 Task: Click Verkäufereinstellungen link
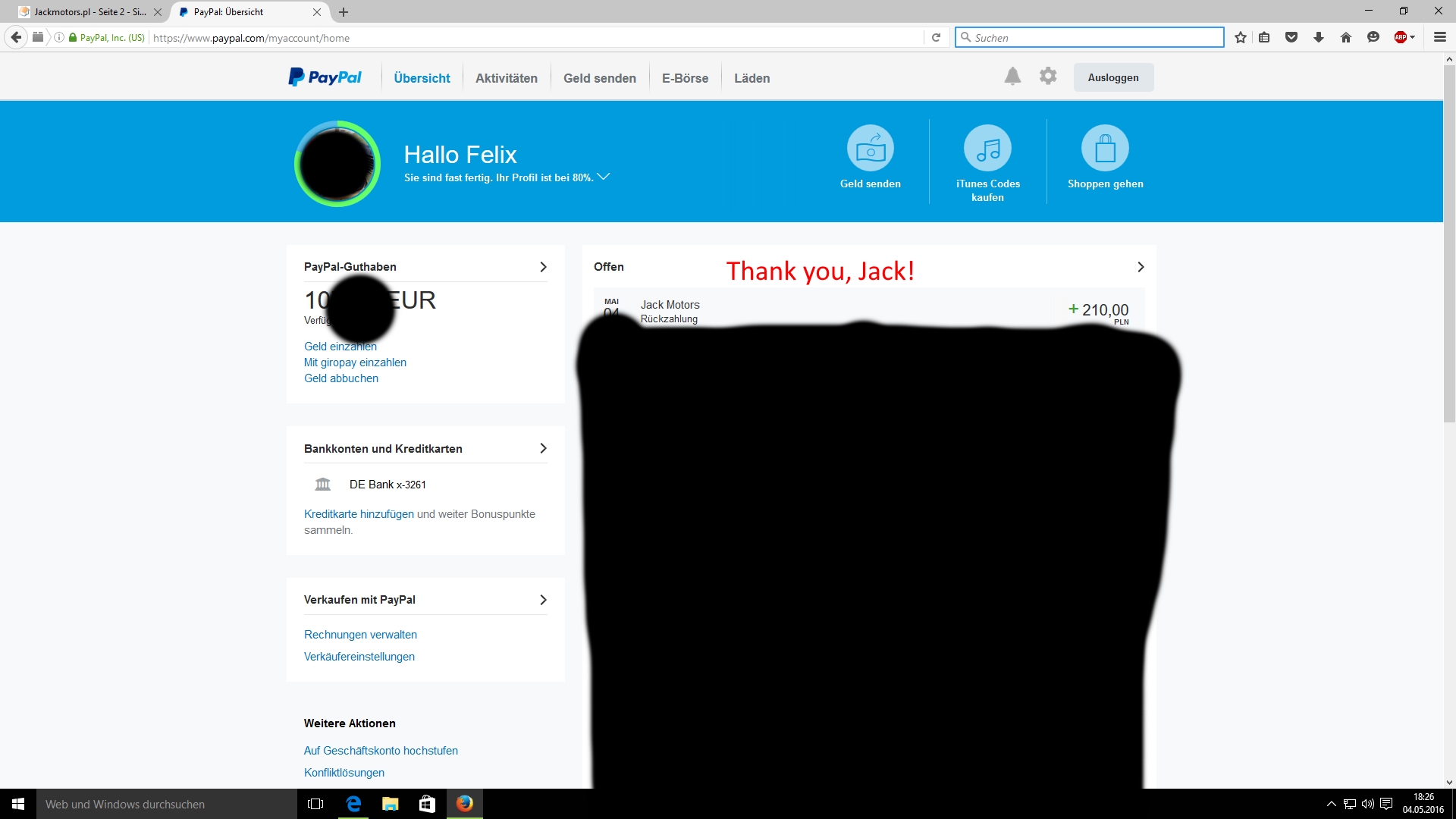tap(359, 657)
